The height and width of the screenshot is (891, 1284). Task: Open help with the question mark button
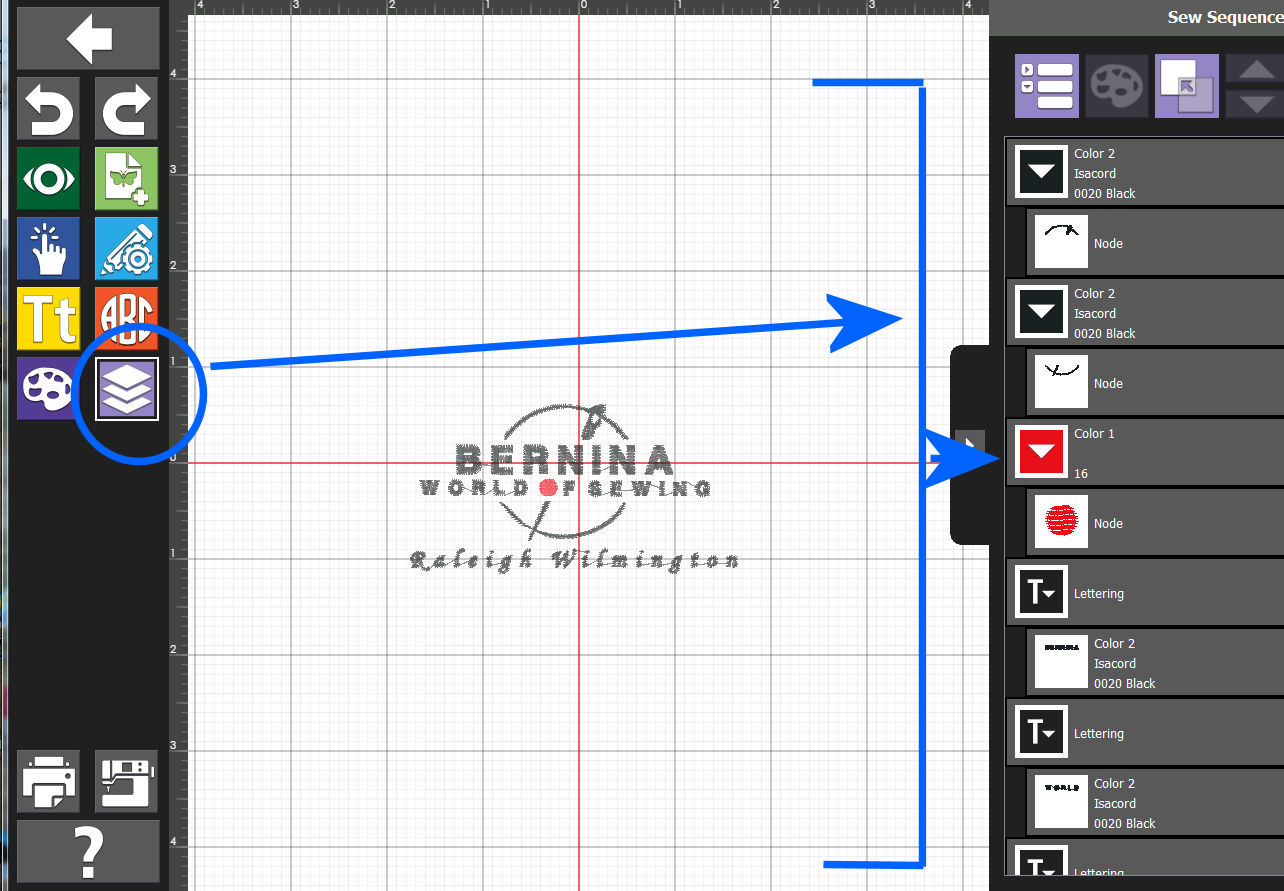click(x=88, y=851)
